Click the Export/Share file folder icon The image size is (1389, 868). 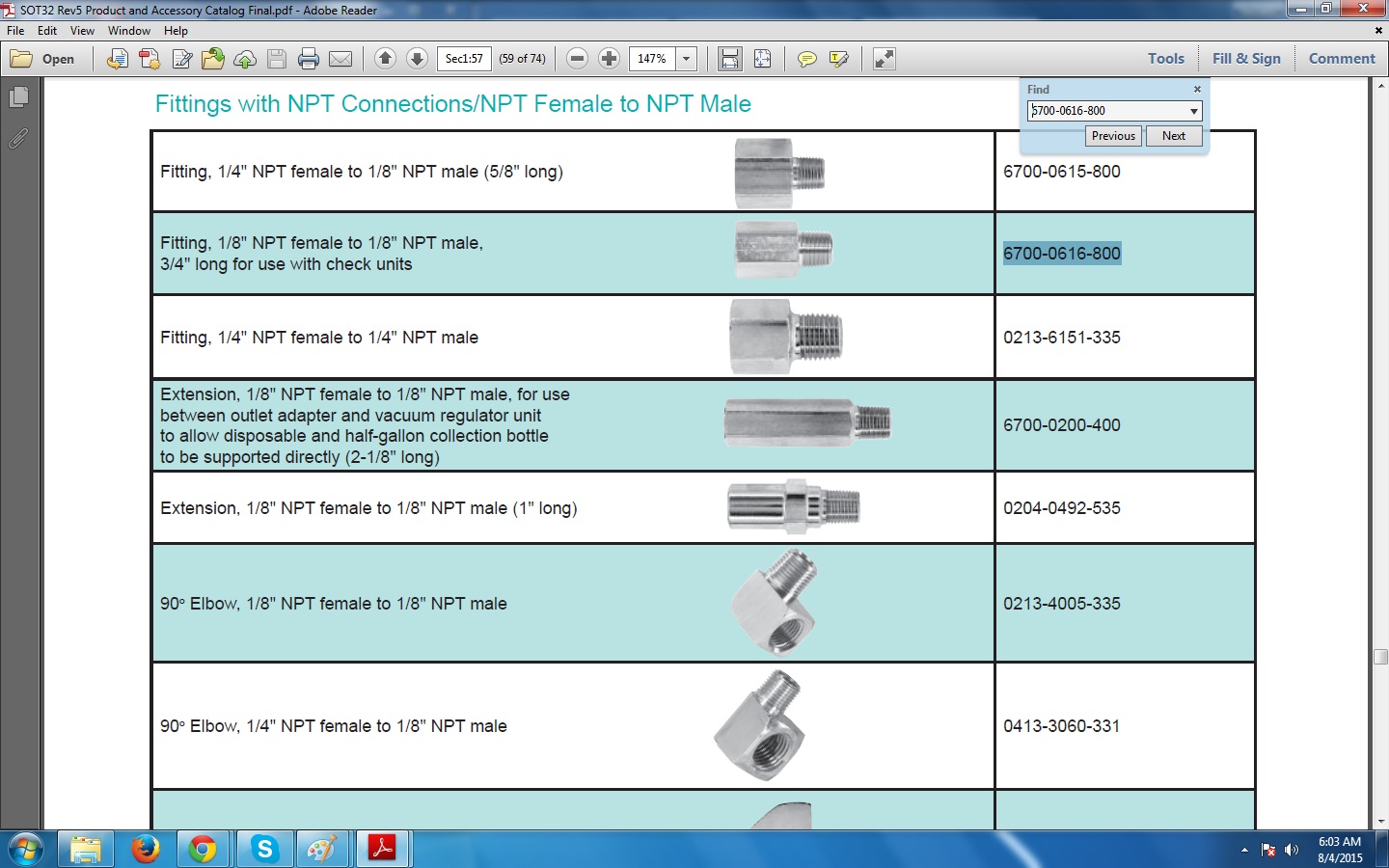click(213, 59)
